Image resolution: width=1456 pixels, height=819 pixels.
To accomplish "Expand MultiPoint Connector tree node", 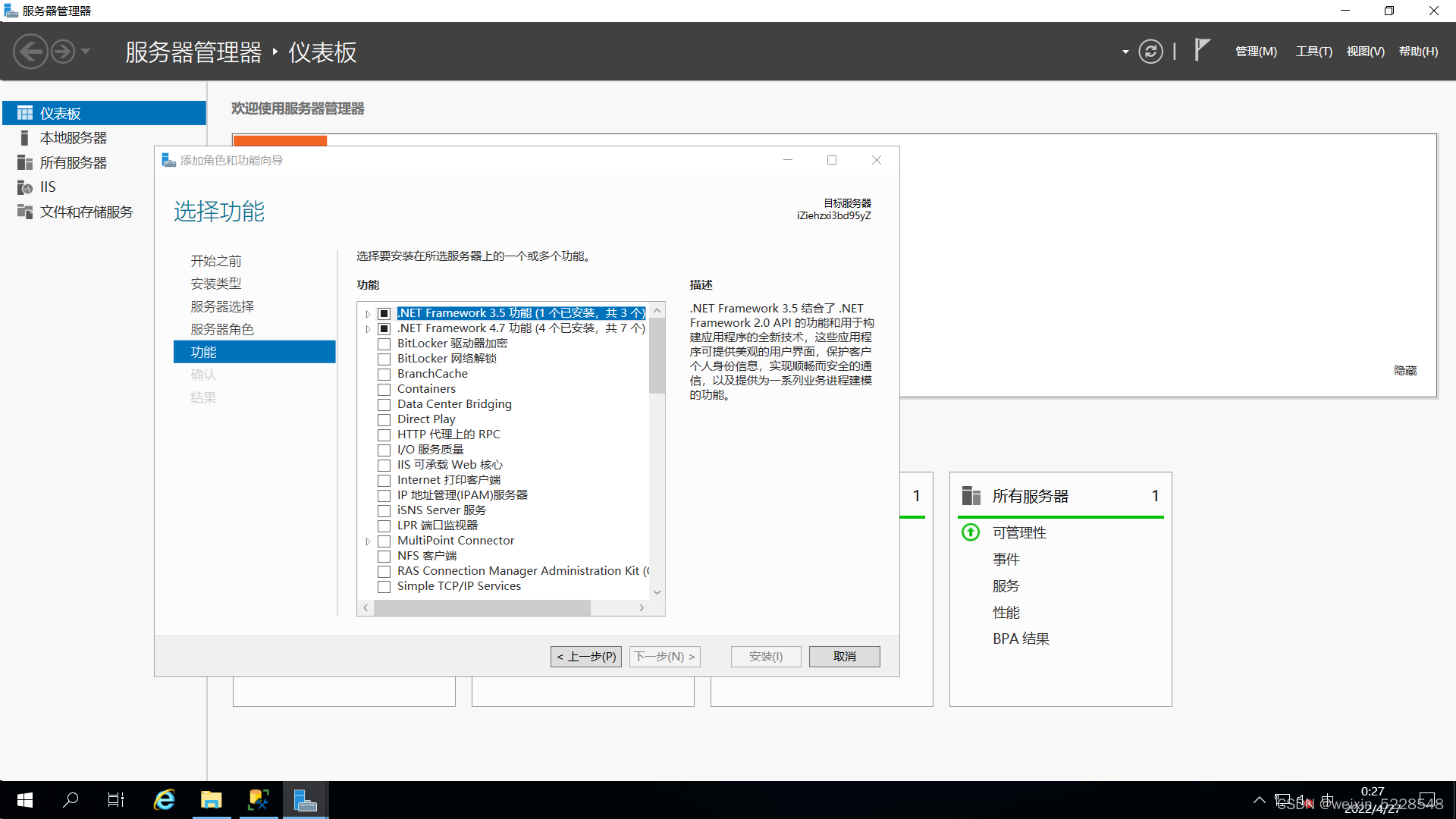I will coord(368,541).
